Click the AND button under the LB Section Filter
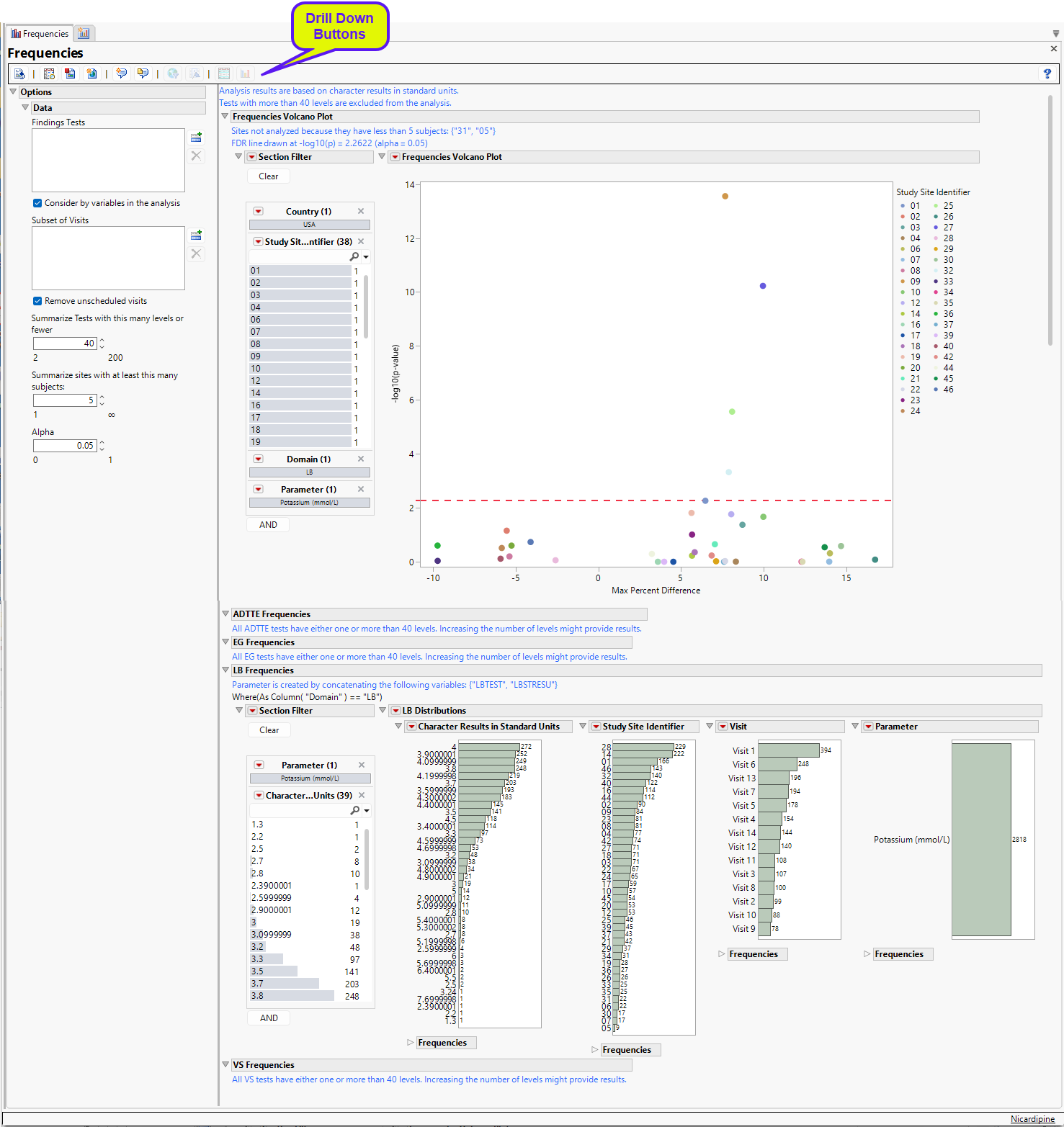The width and height of the screenshot is (1064, 1127). click(x=269, y=1018)
